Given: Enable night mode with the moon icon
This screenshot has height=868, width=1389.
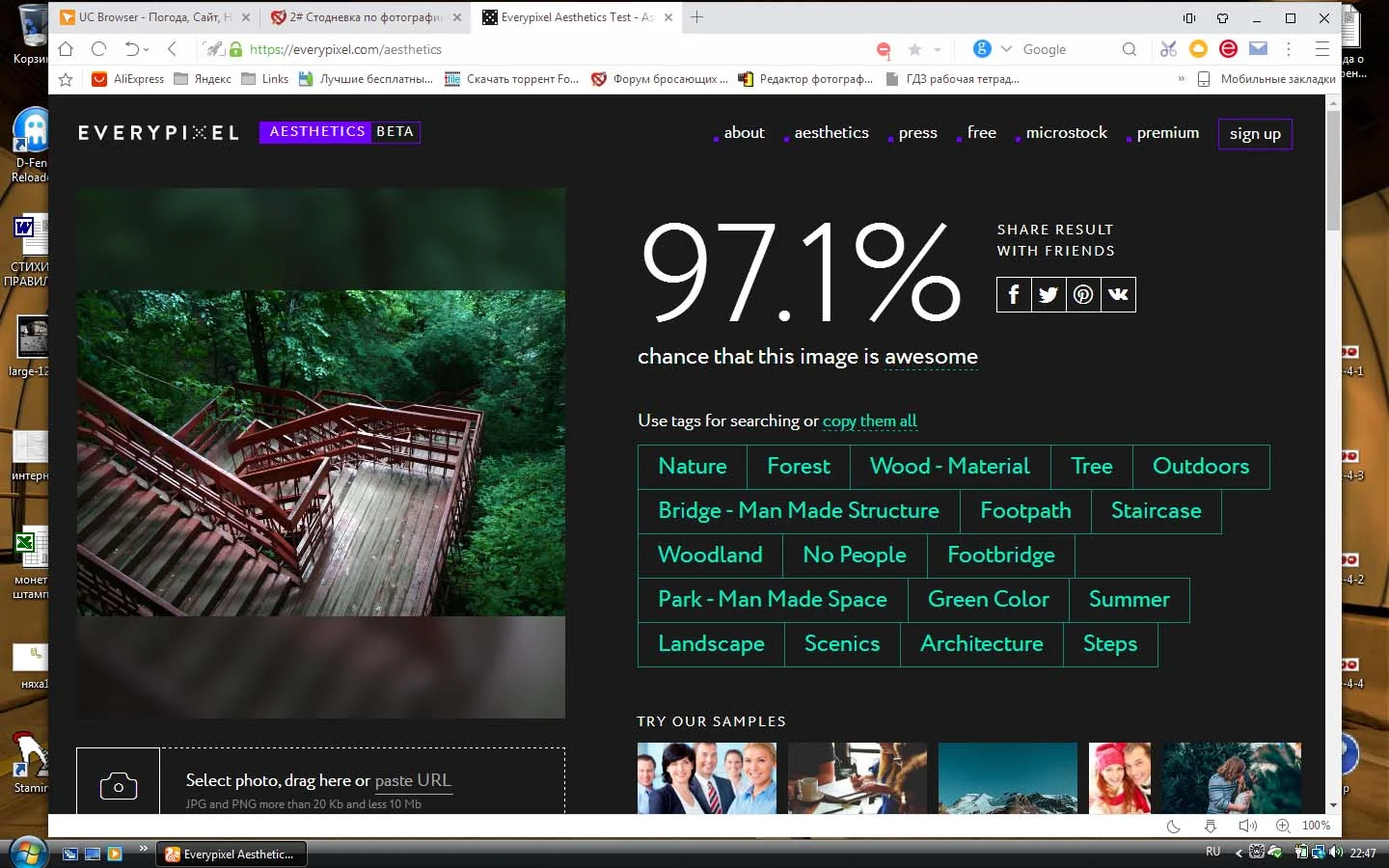Looking at the screenshot, I should (1174, 826).
